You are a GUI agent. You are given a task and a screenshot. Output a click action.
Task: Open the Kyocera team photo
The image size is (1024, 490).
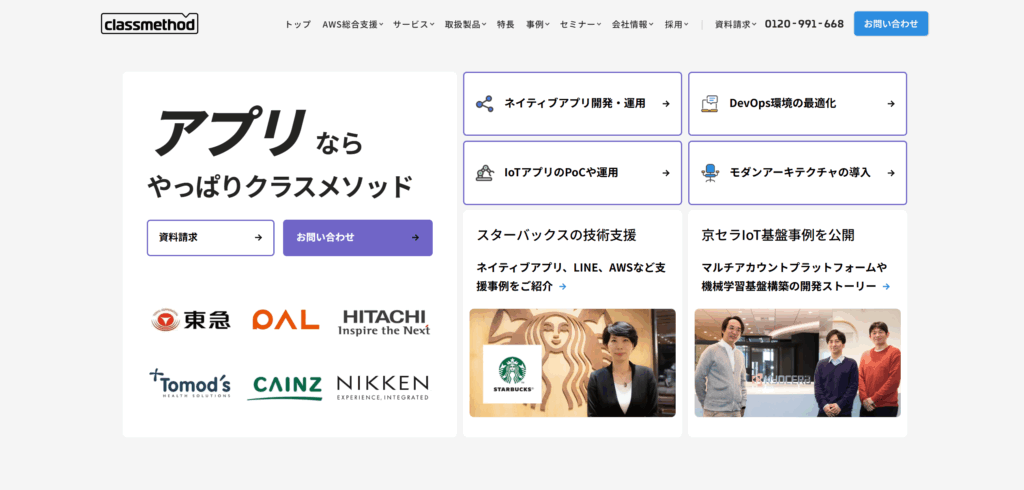pyautogui.click(x=797, y=363)
